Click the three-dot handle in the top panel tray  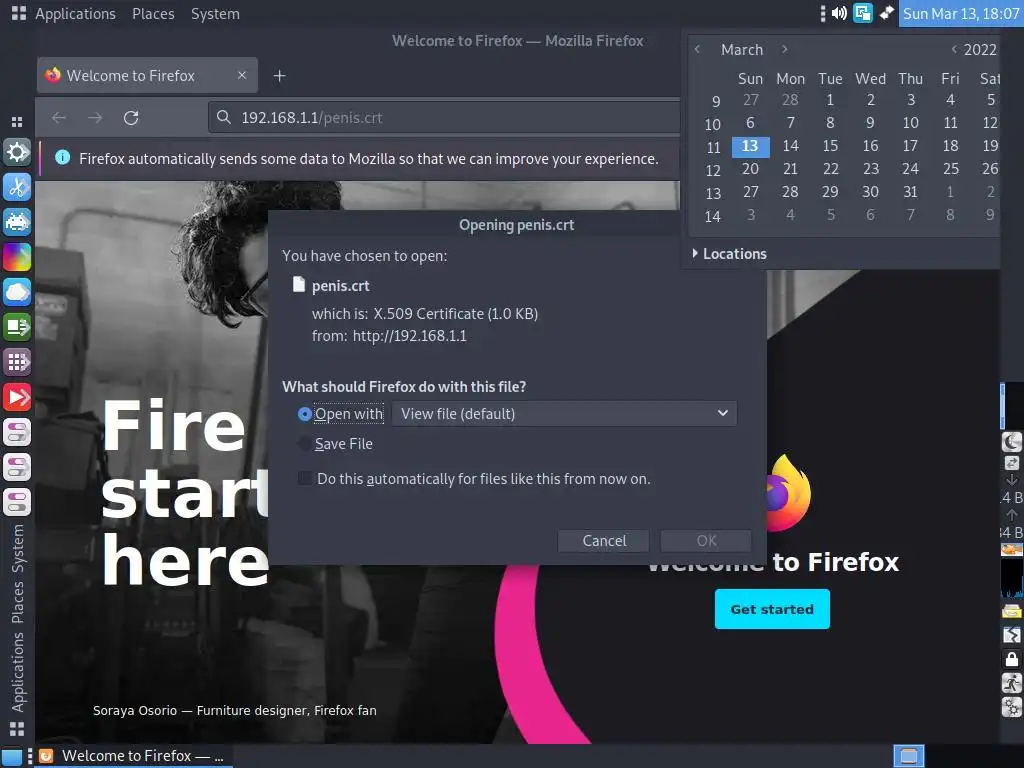pos(823,13)
